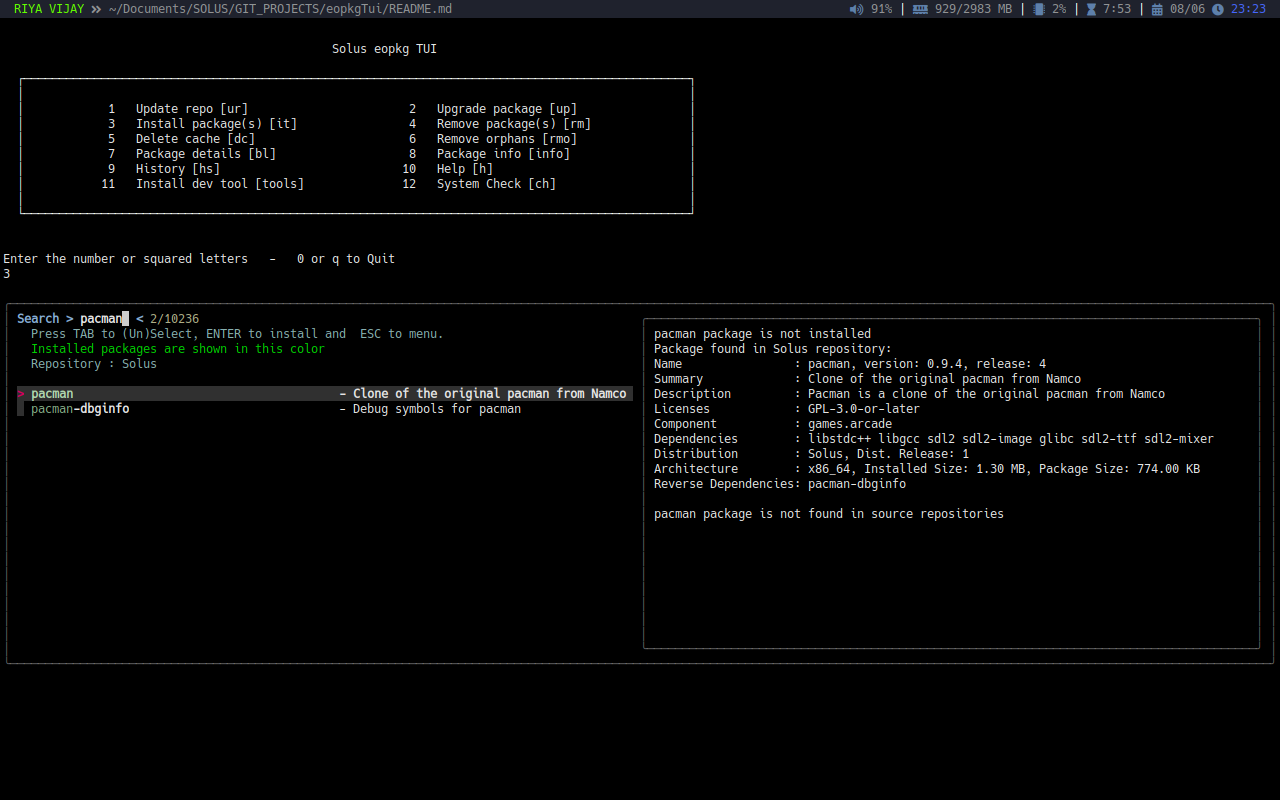Click the clock icon beside 23:23
The image size is (1280, 800).
pos(1217,9)
